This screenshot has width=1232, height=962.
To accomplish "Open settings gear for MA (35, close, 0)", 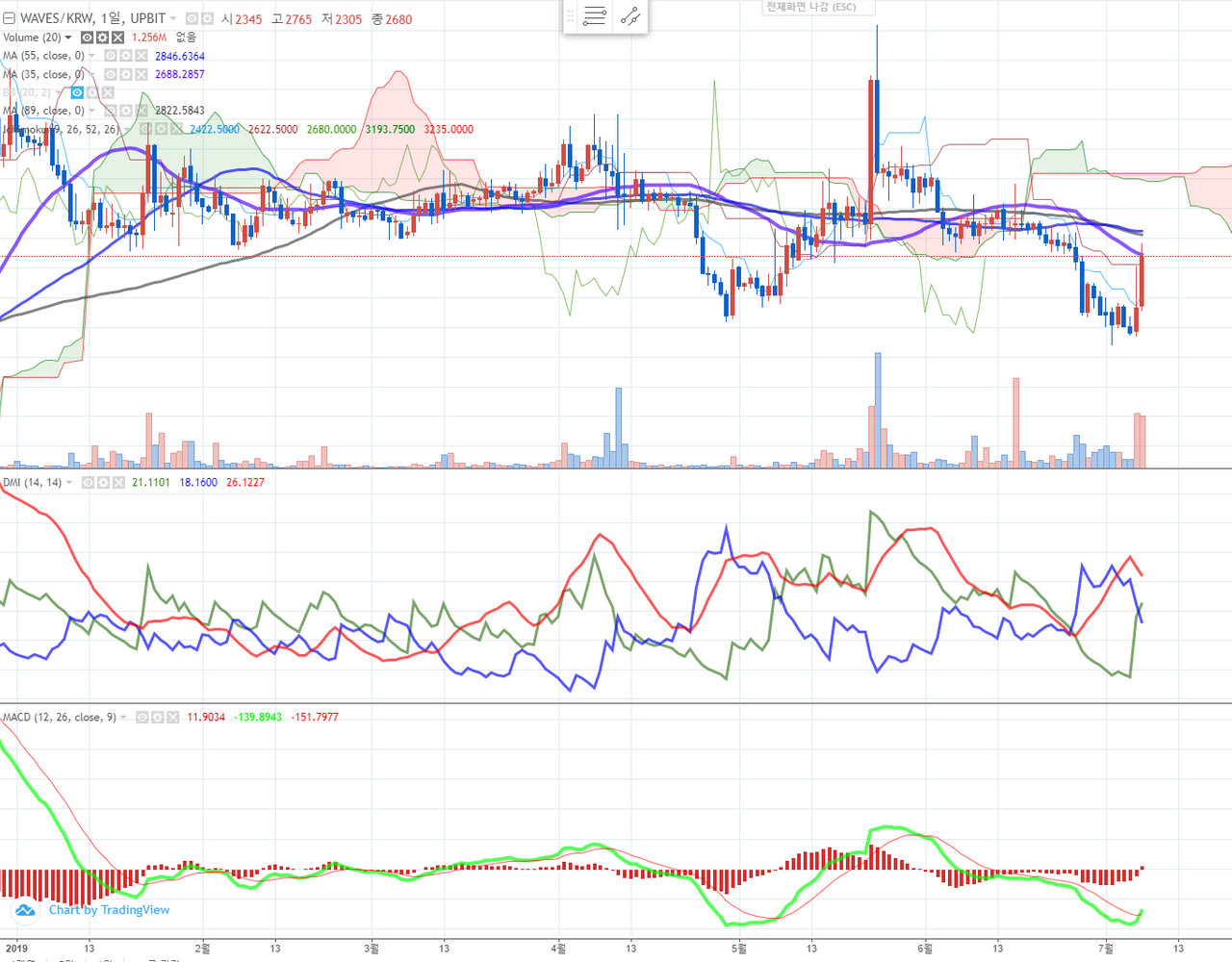I will [125, 74].
